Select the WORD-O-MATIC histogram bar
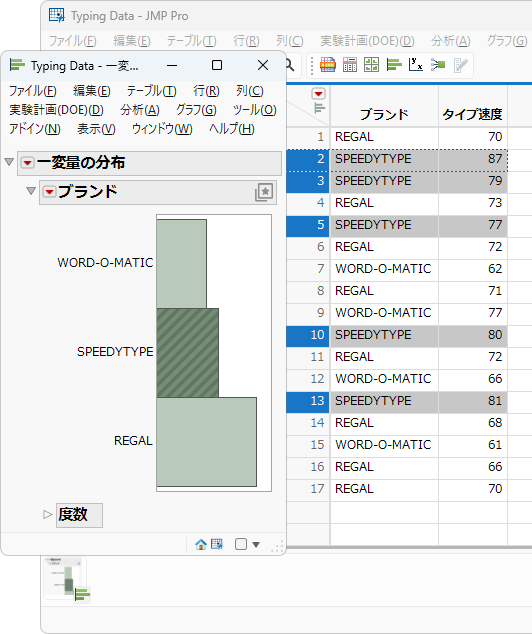This screenshot has height=634, width=532. point(182,264)
